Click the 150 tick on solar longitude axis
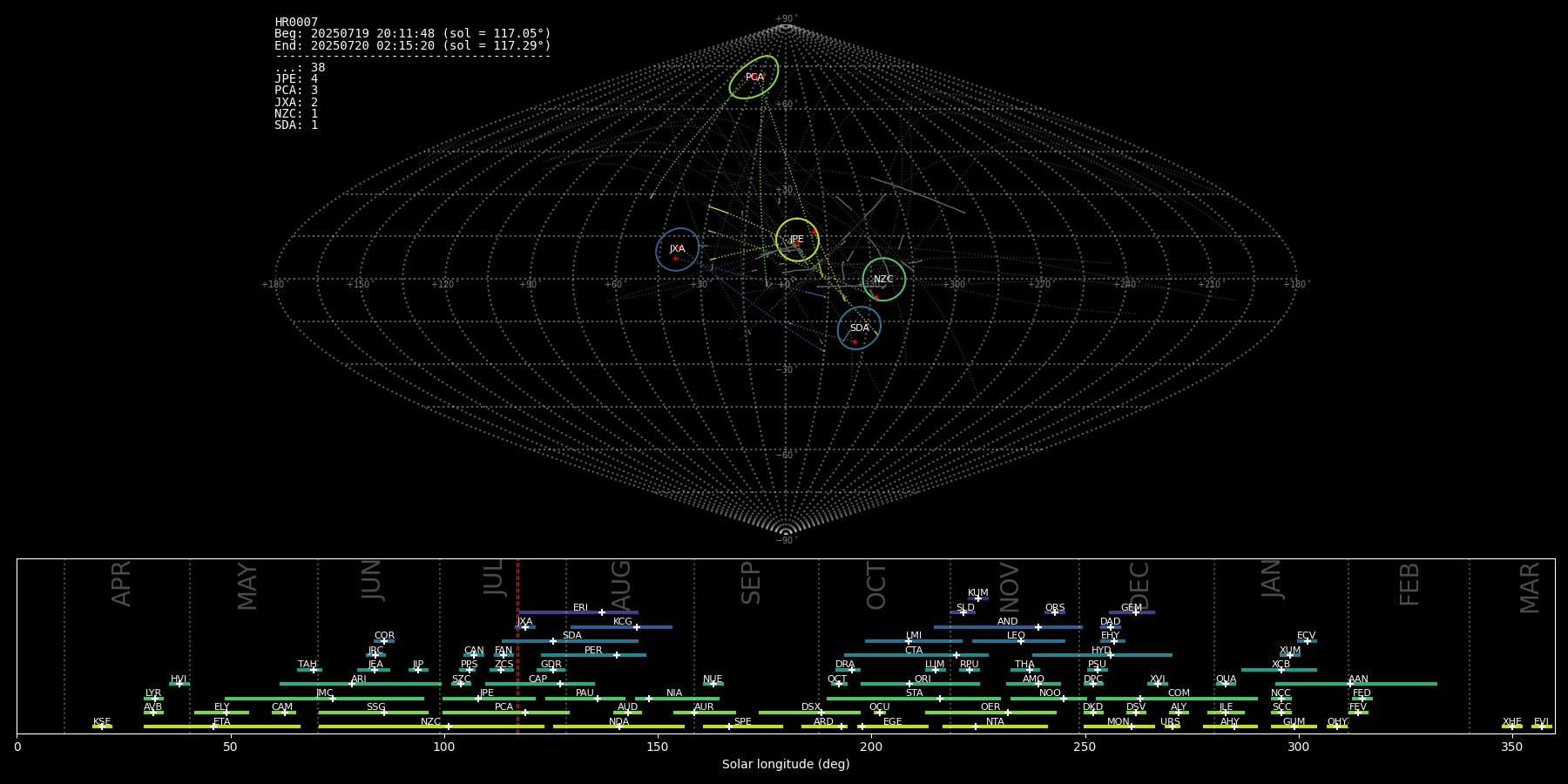This screenshot has height=784, width=1568. pos(658,747)
